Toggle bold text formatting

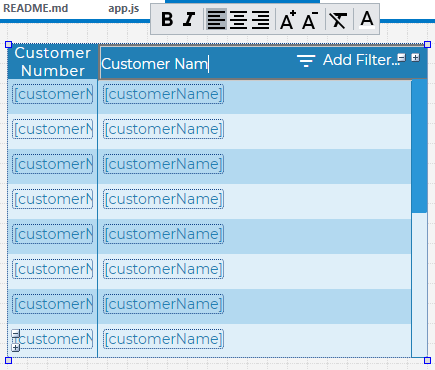(167, 19)
